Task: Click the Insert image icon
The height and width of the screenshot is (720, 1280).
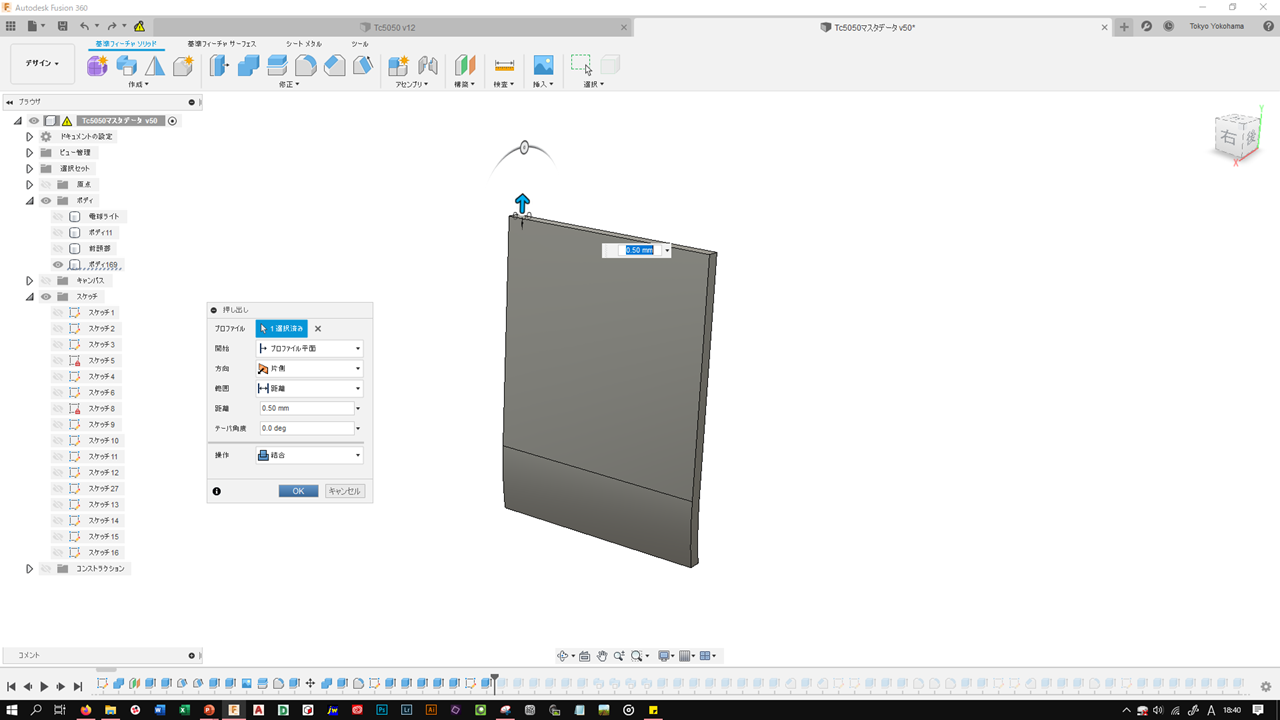Action: click(x=543, y=65)
